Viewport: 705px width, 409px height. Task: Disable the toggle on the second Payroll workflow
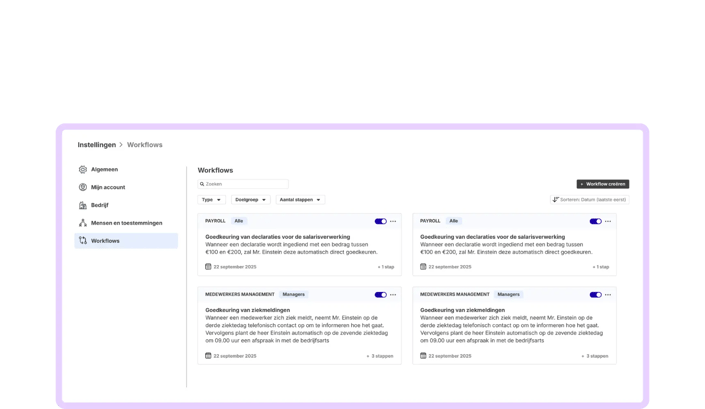click(595, 221)
